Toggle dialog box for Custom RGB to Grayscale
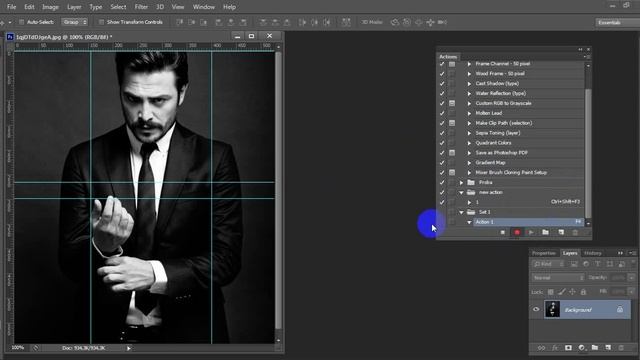Viewport: 640px width, 360px height. [x=452, y=103]
